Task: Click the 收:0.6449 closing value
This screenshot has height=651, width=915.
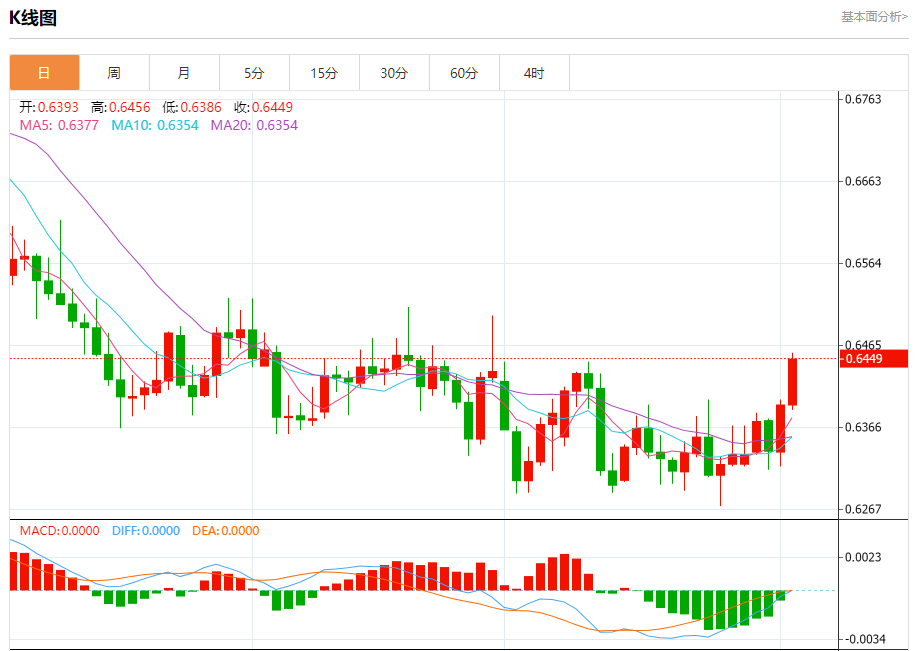Action: click(263, 107)
